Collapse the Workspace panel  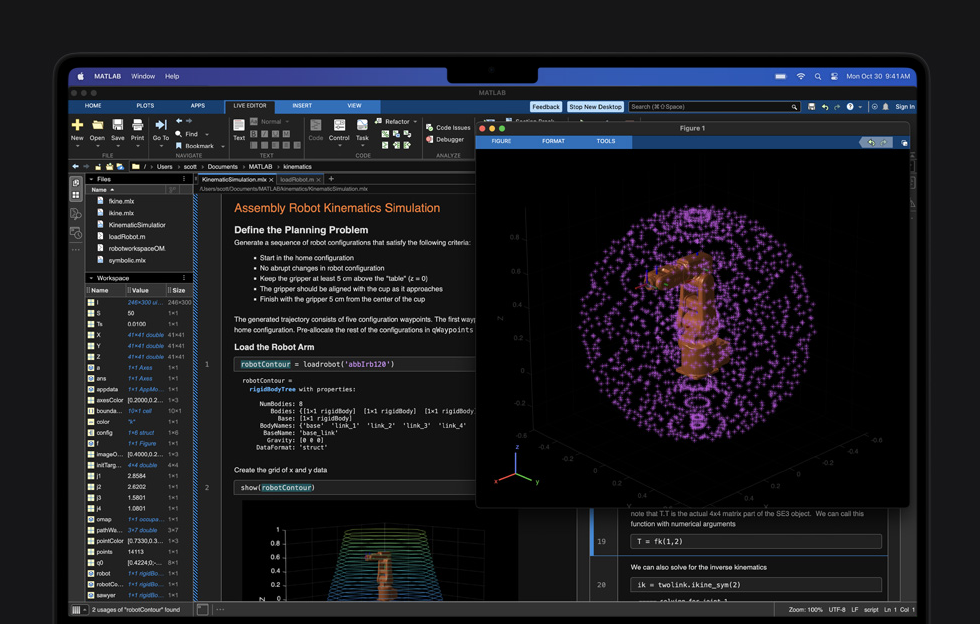(91, 278)
